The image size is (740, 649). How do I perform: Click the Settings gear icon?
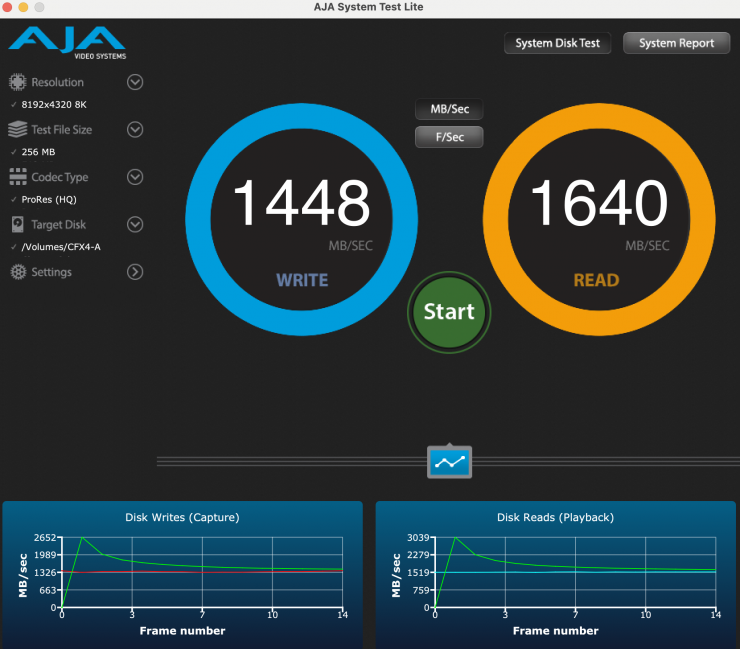pos(17,272)
